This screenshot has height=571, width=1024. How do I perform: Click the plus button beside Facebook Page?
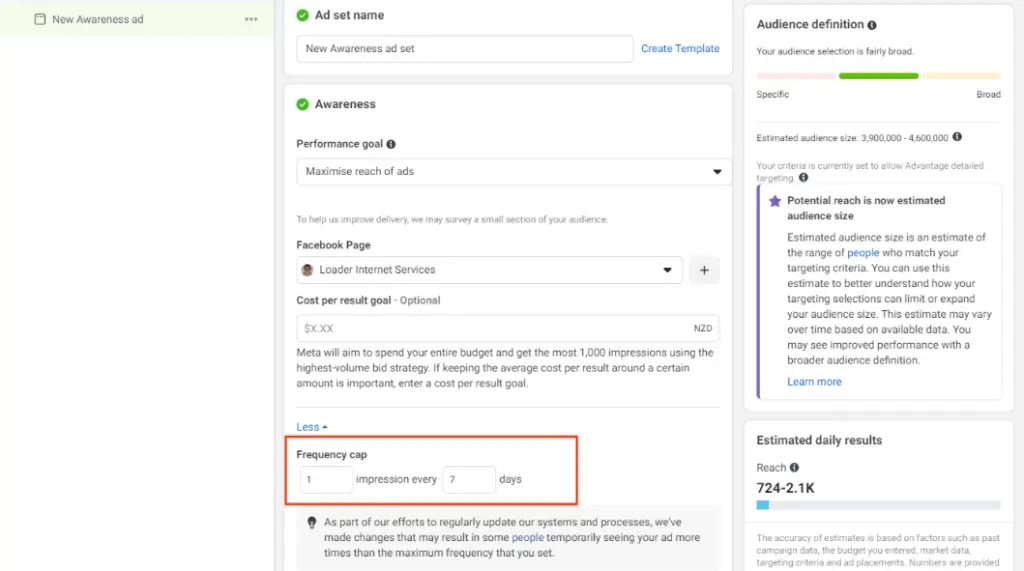tap(704, 270)
